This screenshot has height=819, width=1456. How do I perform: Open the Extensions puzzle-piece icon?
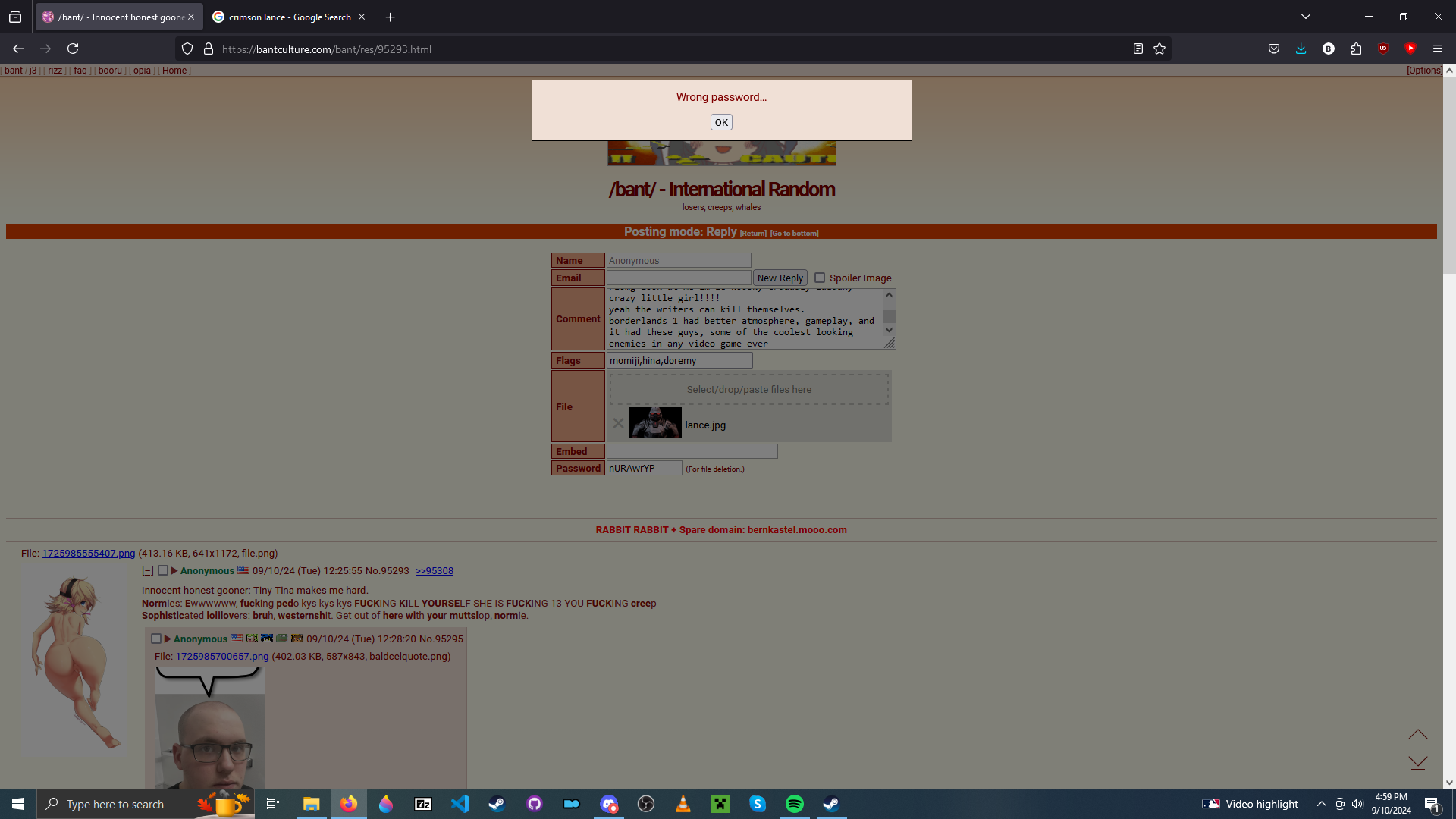tap(1356, 49)
